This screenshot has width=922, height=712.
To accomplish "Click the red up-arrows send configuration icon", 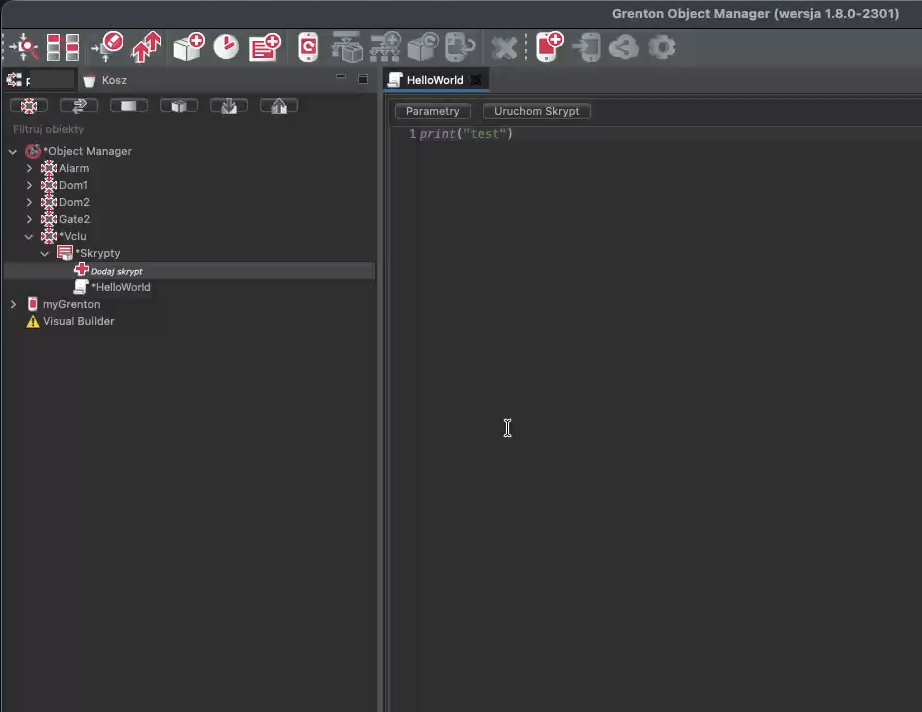I will pyautogui.click(x=146, y=47).
